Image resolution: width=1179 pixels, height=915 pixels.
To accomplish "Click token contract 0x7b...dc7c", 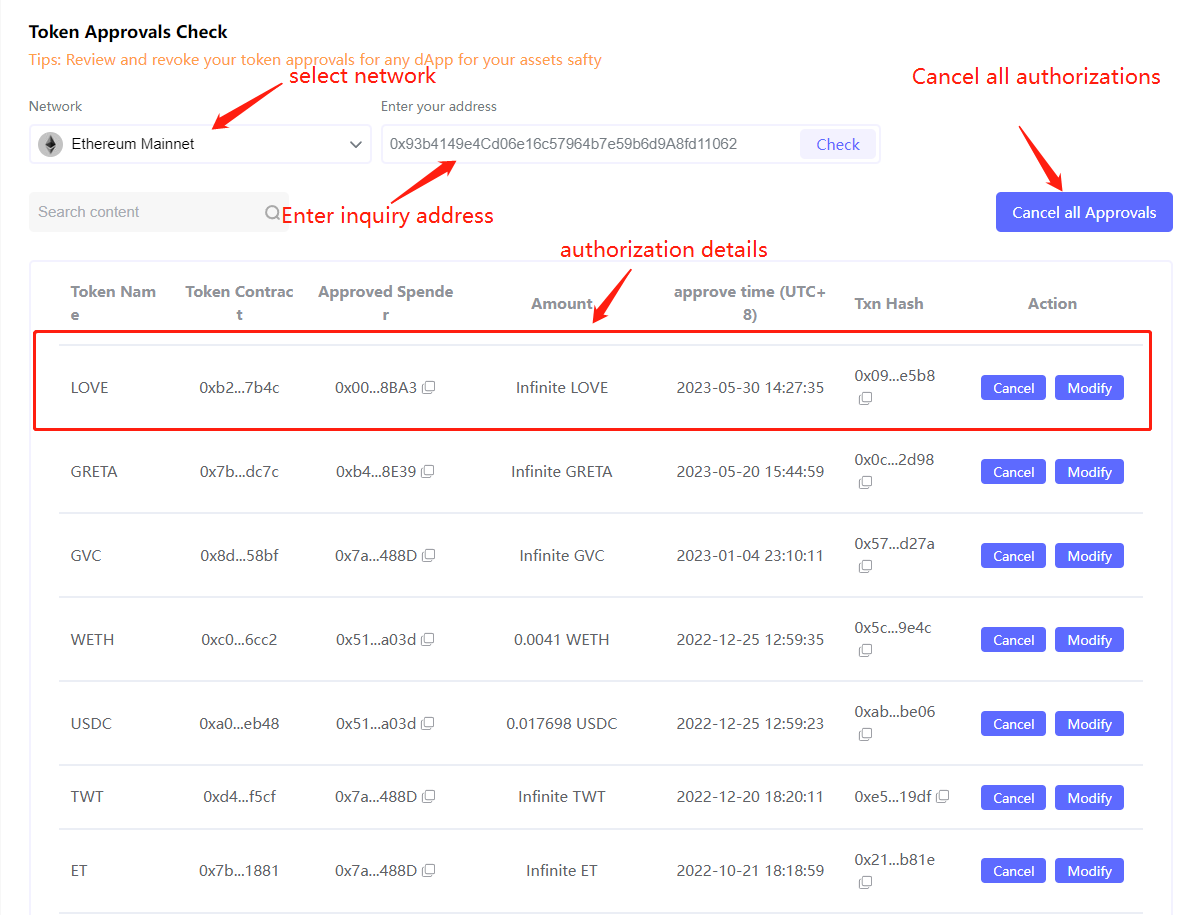I will tap(239, 472).
